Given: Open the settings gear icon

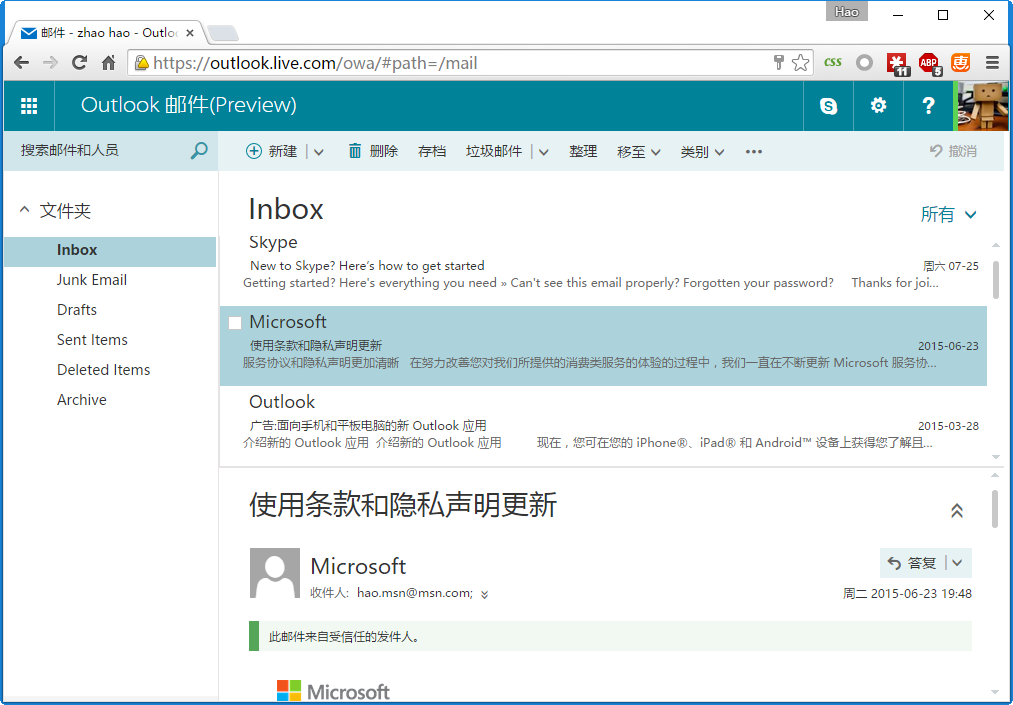Looking at the screenshot, I should tap(878, 106).
